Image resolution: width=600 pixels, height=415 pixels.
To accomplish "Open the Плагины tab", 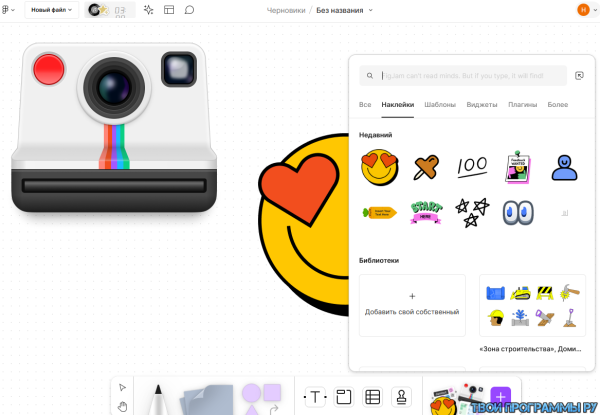I will [x=522, y=104].
